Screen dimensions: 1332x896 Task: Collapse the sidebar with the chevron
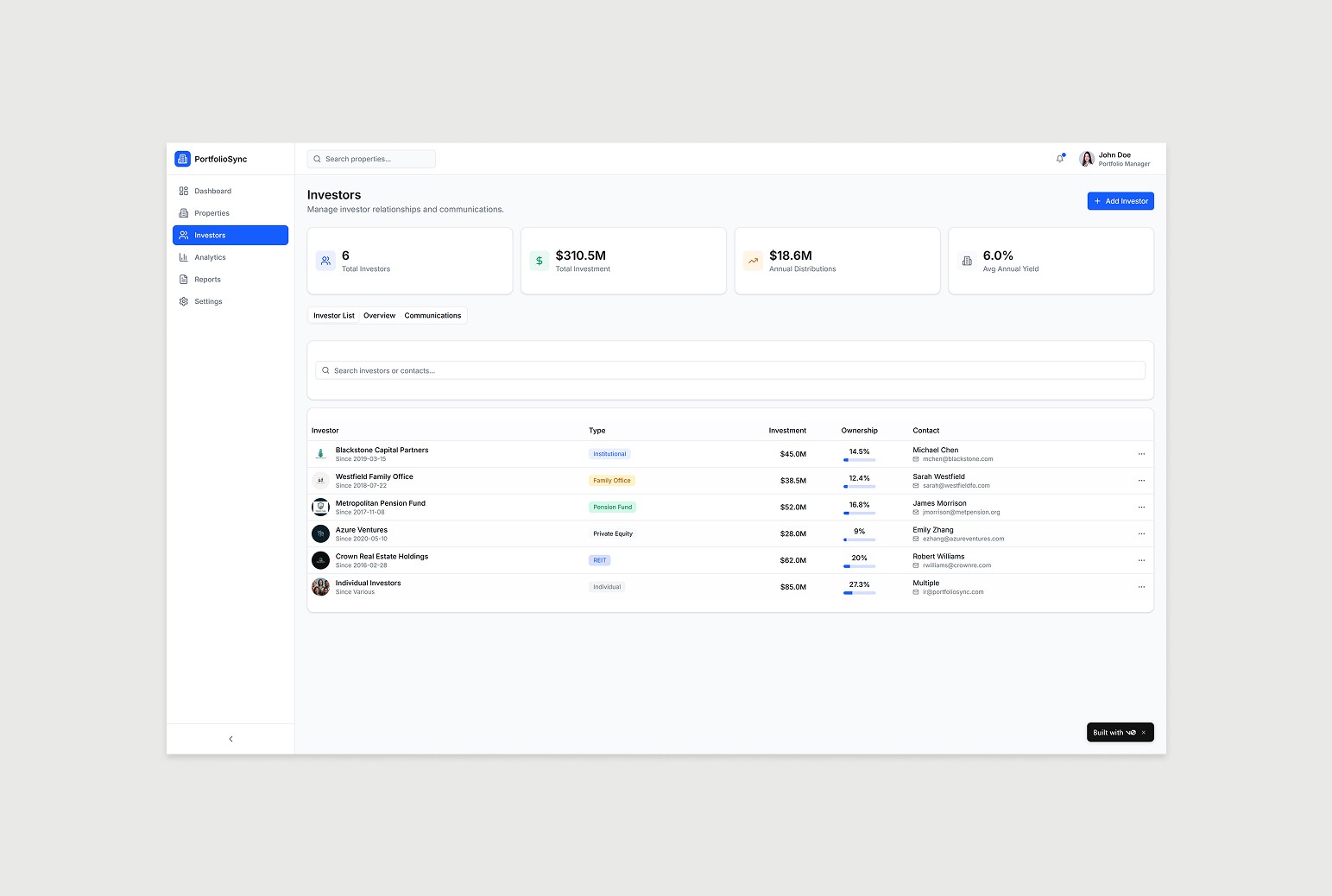click(x=230, y=739)
